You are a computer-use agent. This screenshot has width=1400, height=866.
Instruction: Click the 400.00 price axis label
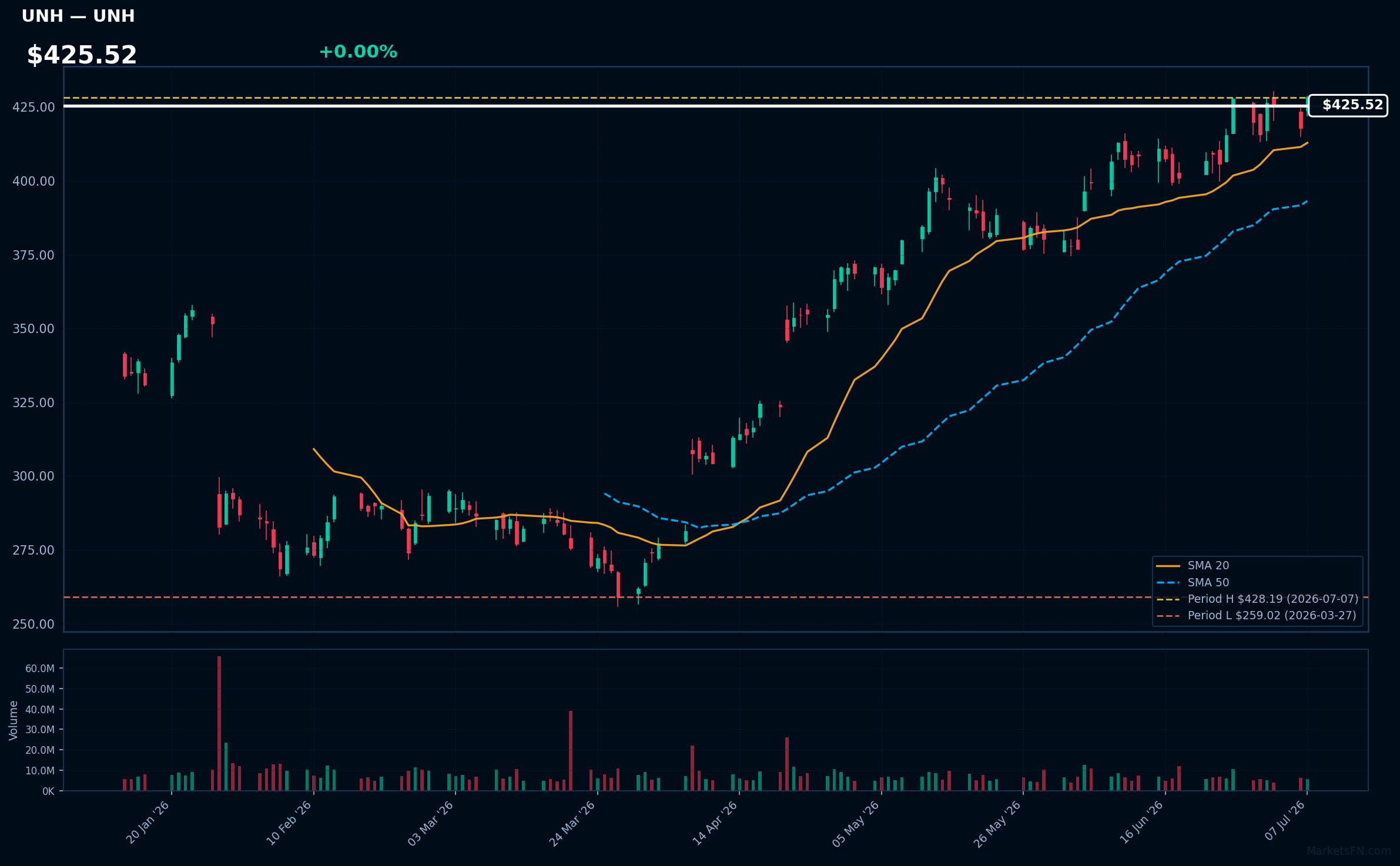click(x=34, y=181)
